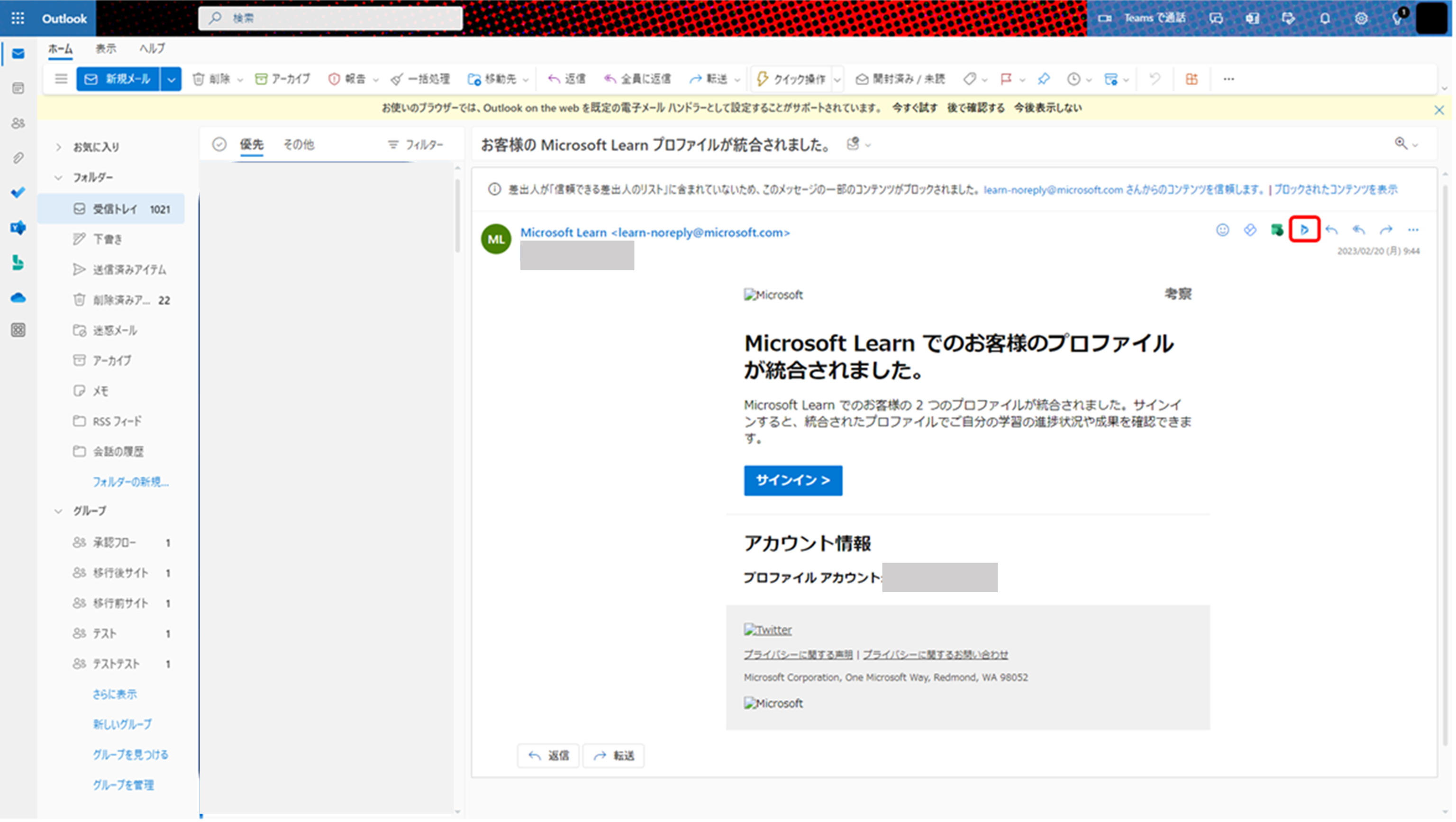Toggle select all messages circle
Image resolution: width=1456 pixels, height=822 pixels.
219,145
